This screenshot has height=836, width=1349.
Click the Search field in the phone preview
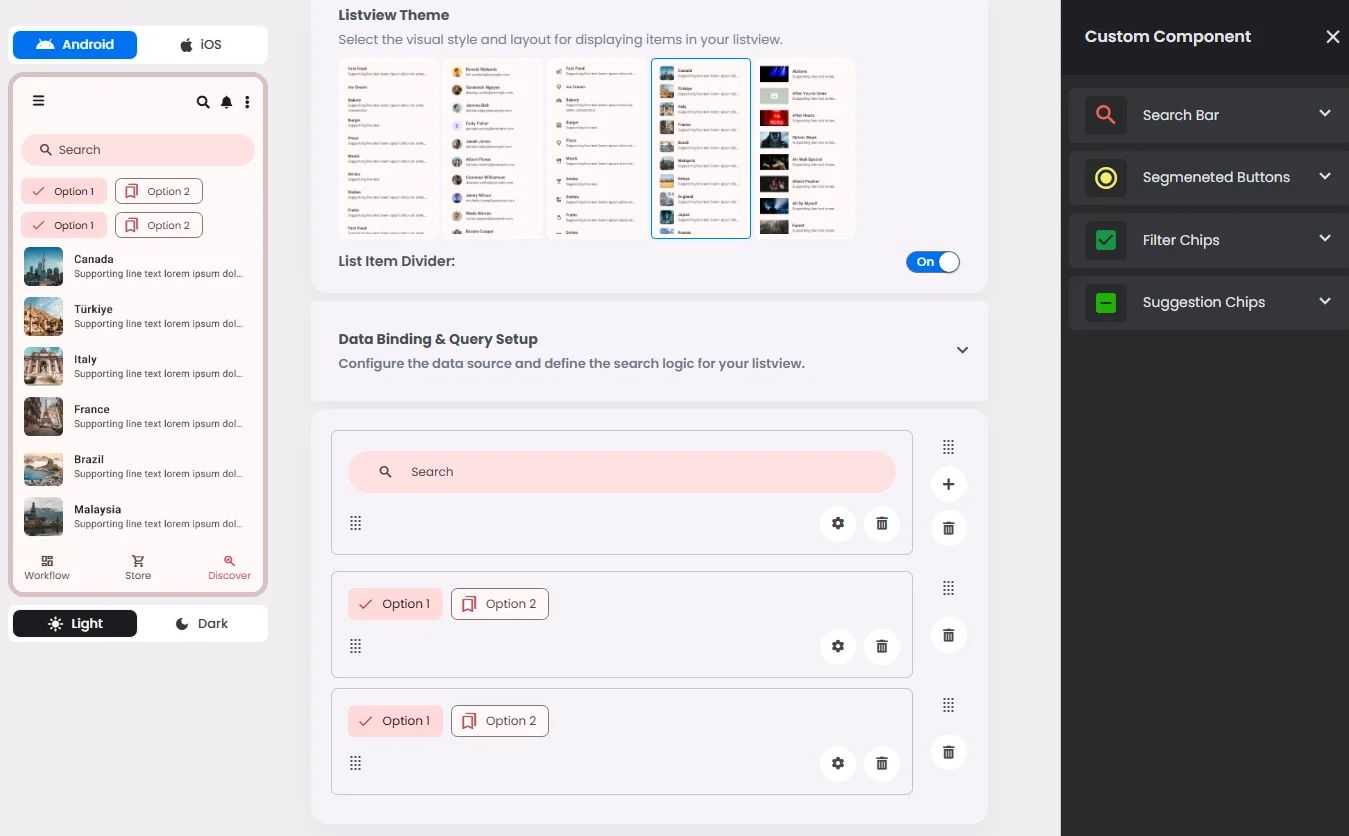click(138, 150)
